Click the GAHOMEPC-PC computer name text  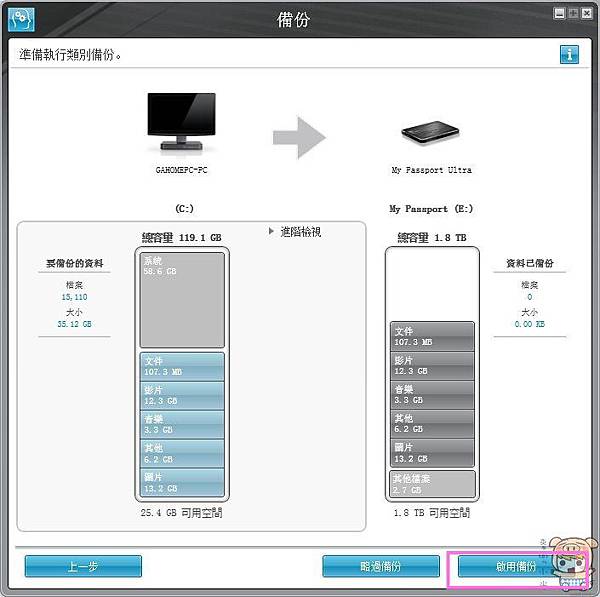click(181, 170)
